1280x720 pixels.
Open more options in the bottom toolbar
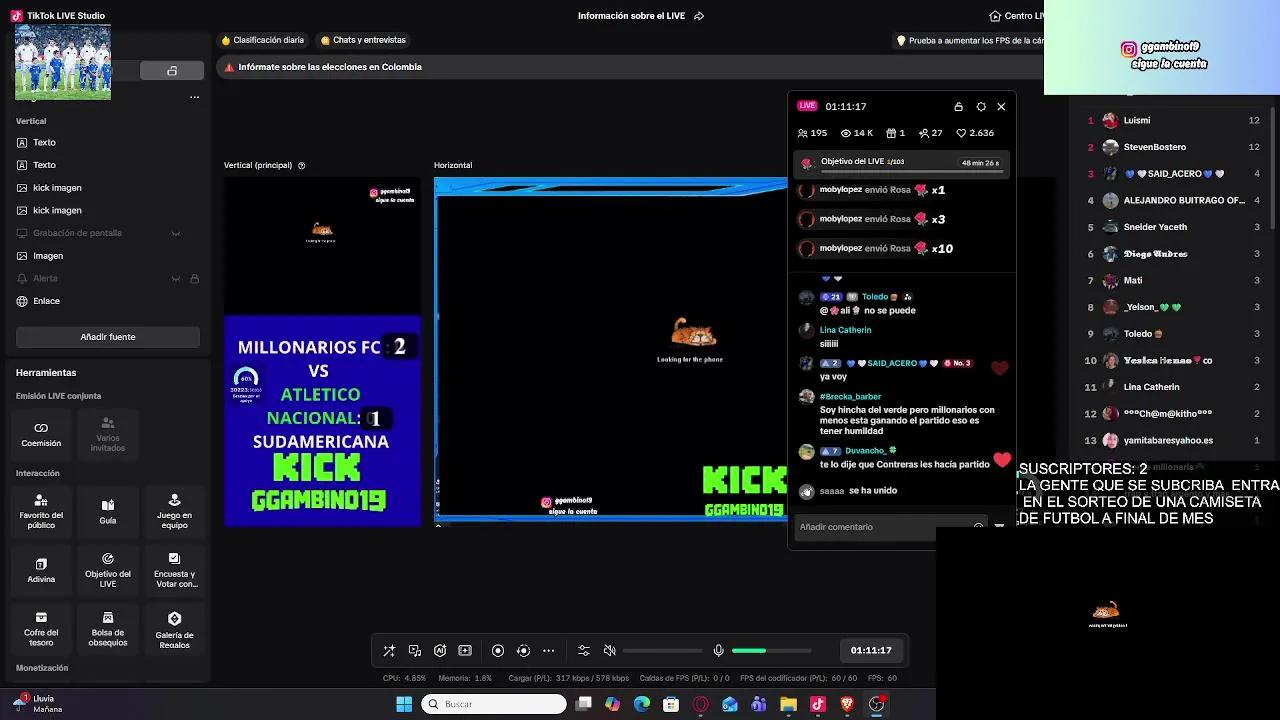[548, 650]
